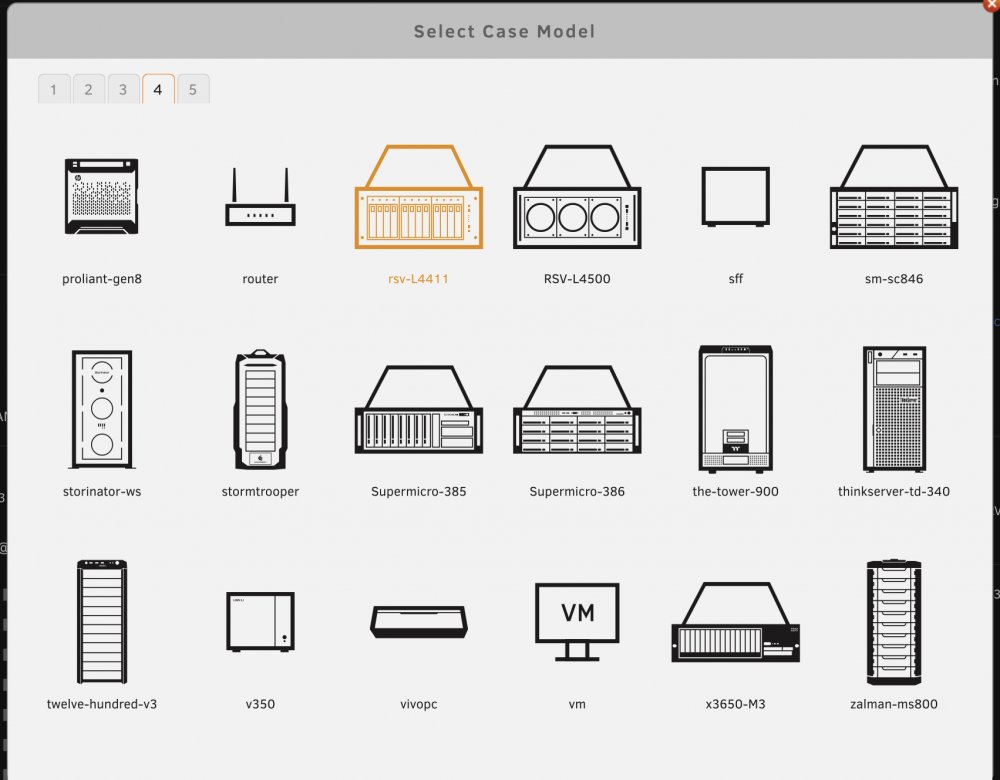Jump to page 5 tab
This screenshot has height=780, width=1000.
pos(193,89)
